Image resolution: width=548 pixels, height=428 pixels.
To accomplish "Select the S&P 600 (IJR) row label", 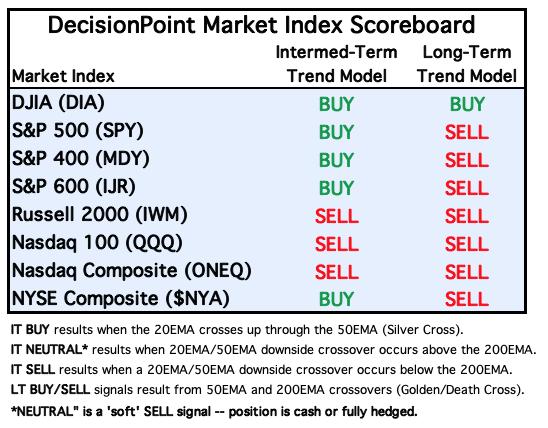I will [74, 187].
